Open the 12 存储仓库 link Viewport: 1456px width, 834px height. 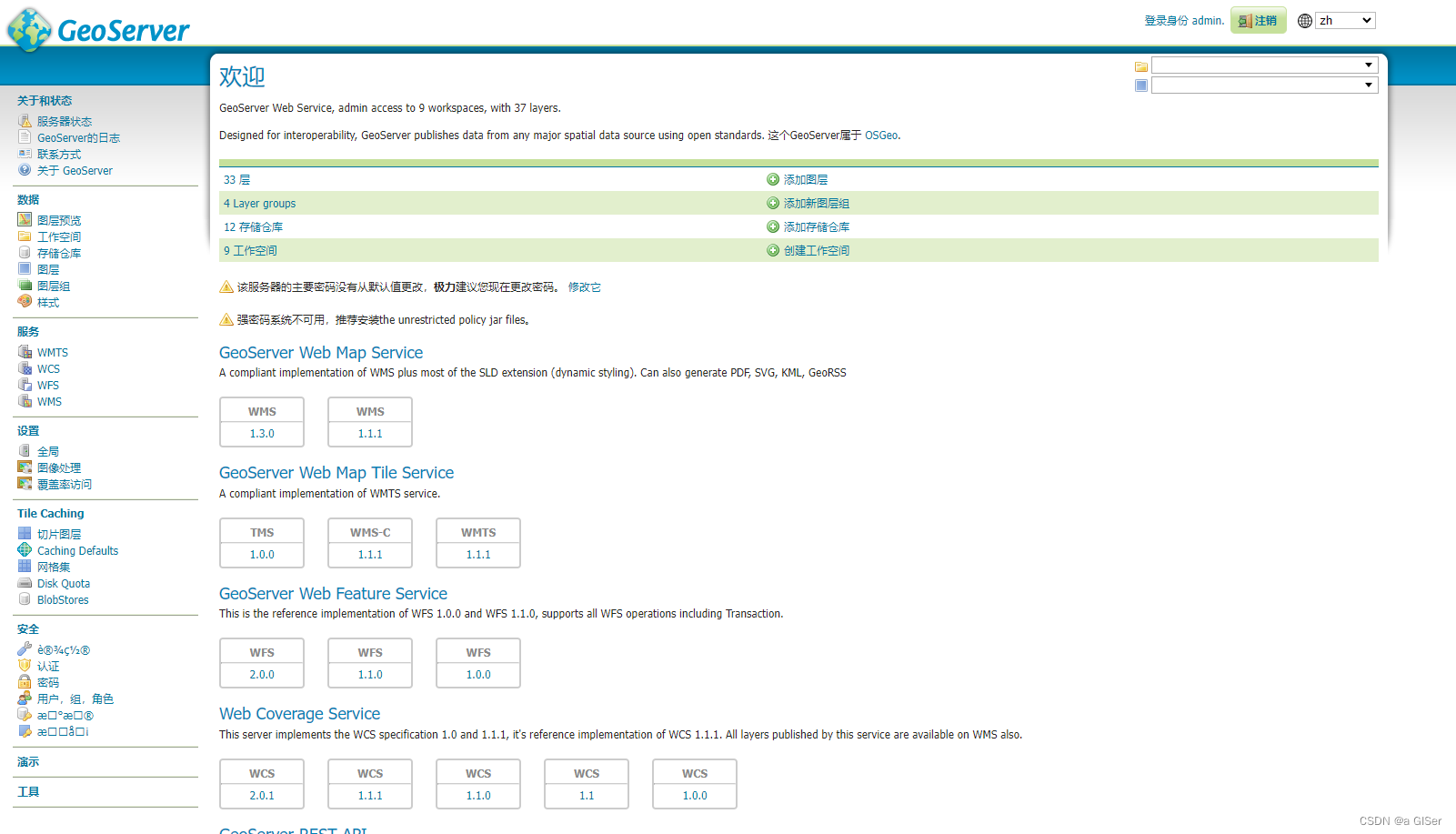[x=254, y=226]
